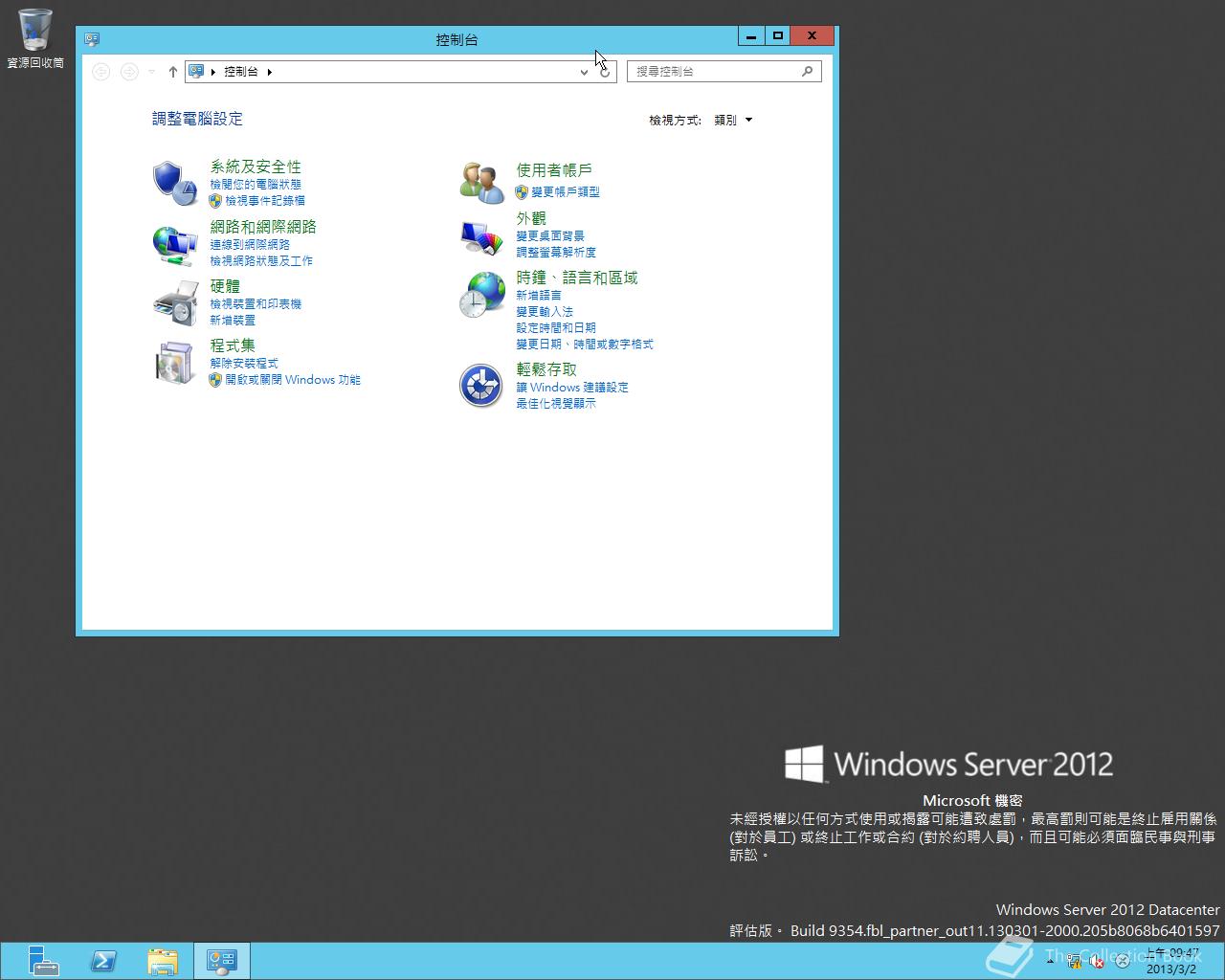Click 調整螢幕解析度 link
The image size is (1225, 980).
point(556,253)
